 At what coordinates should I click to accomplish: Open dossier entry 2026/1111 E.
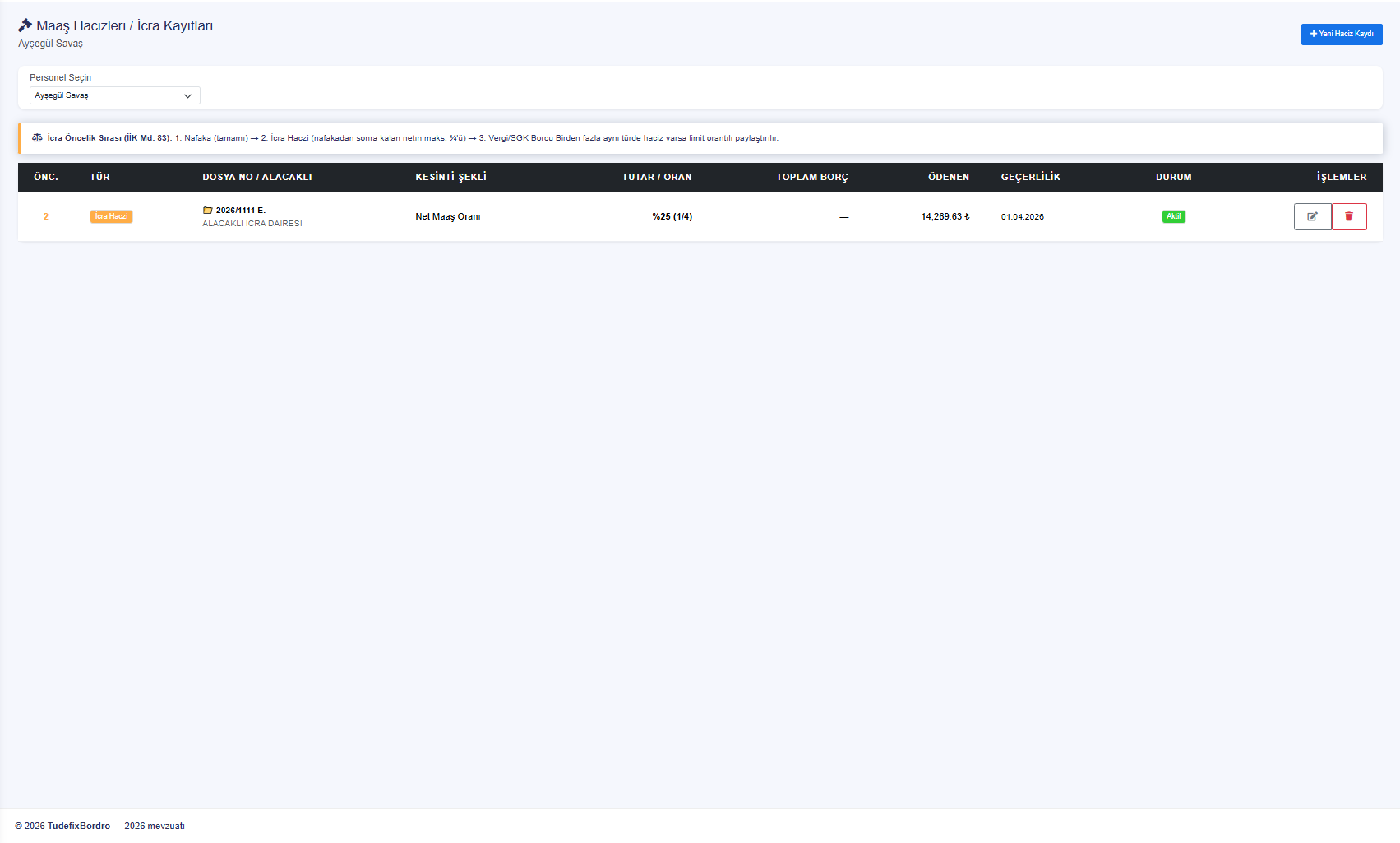pos(240,211)
